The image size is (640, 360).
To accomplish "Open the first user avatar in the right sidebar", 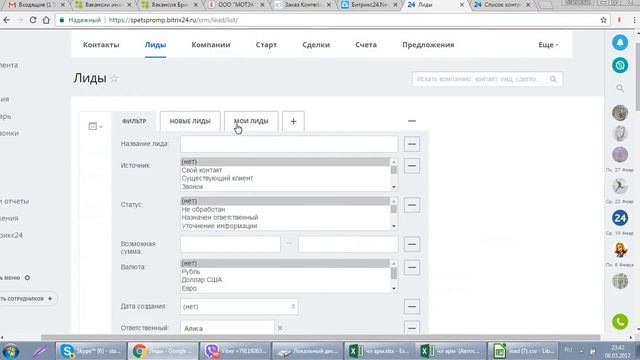I will pos(620,113).
